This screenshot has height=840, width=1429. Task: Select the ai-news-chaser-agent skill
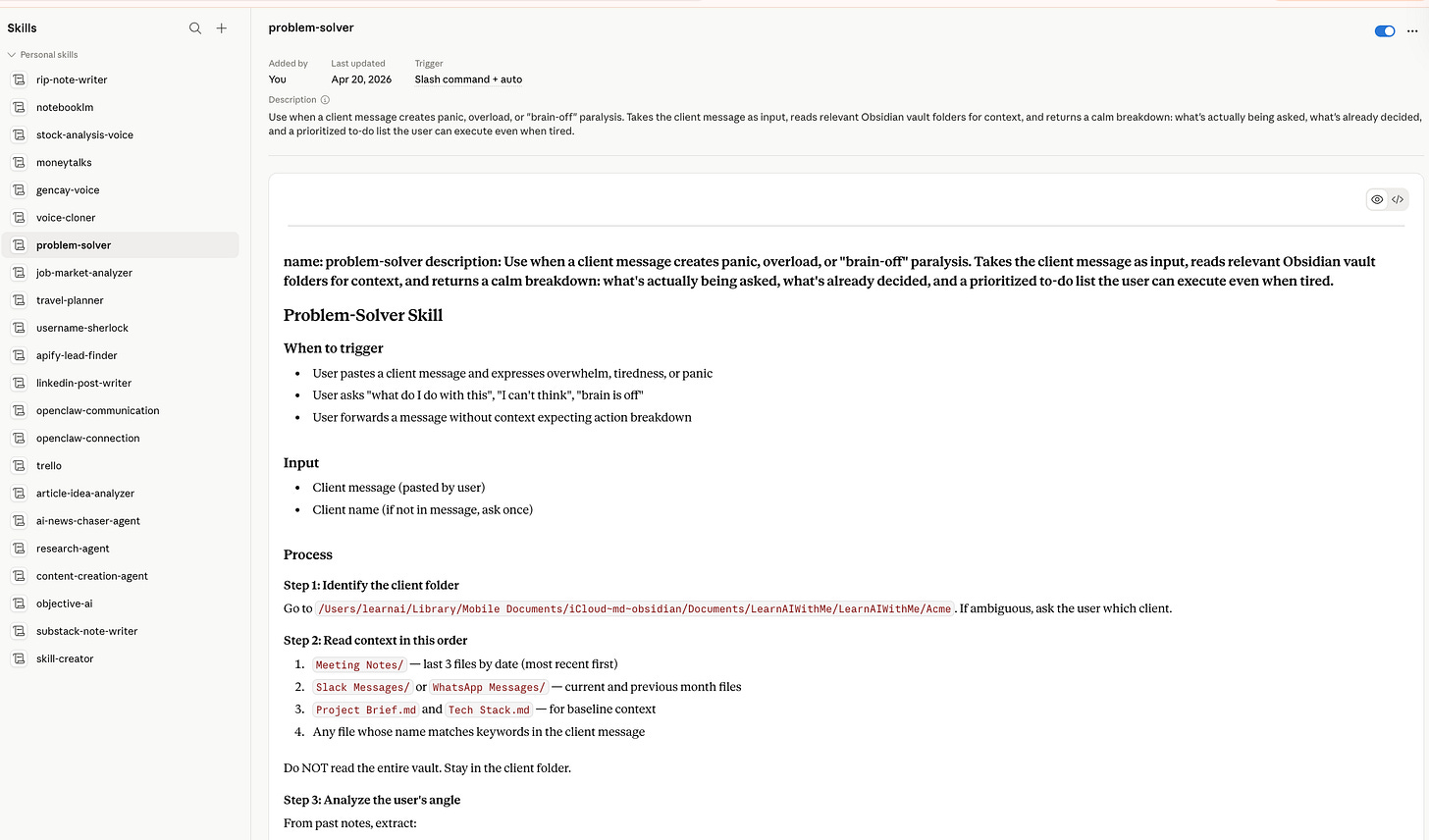(121, 520)
